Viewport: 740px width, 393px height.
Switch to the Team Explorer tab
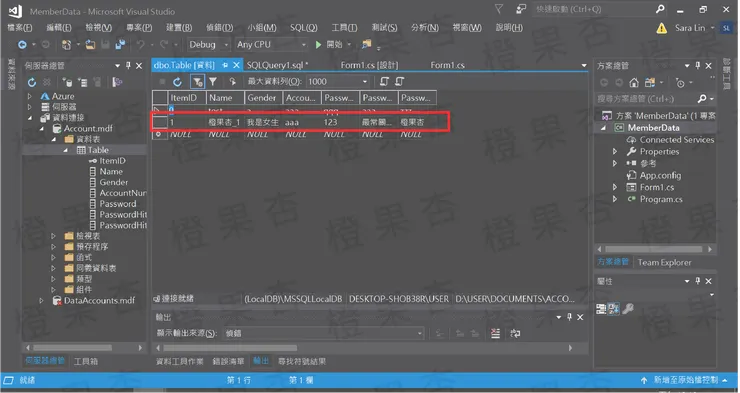click(x=664, y=262)
